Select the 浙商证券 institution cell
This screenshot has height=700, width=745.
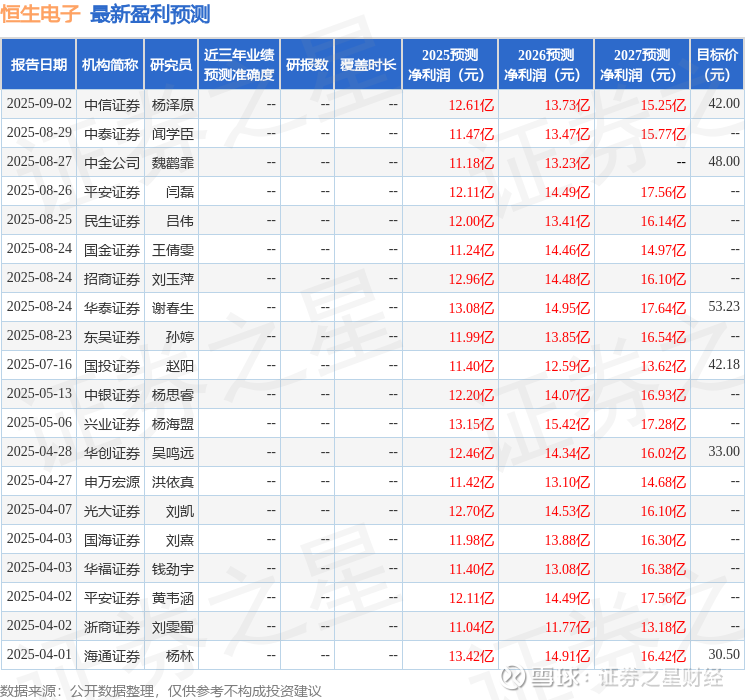(112, 626)
